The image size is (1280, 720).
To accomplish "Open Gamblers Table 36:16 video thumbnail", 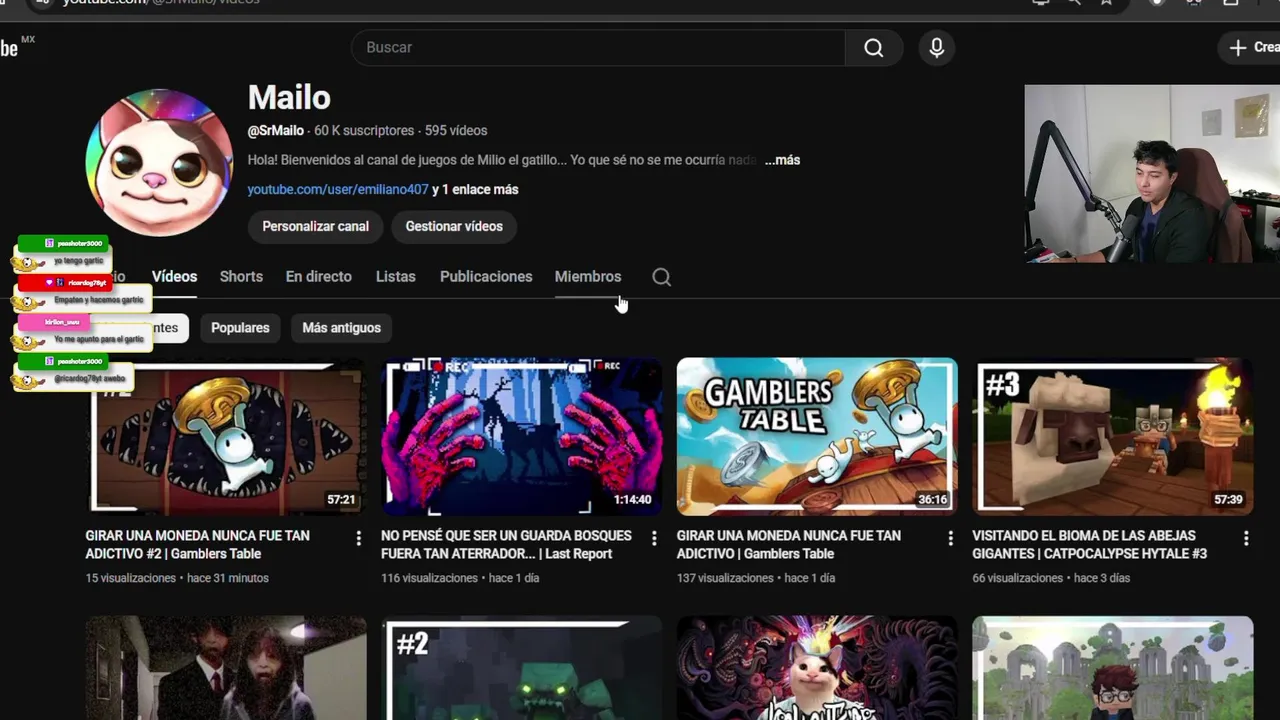I will coord(817,437).
